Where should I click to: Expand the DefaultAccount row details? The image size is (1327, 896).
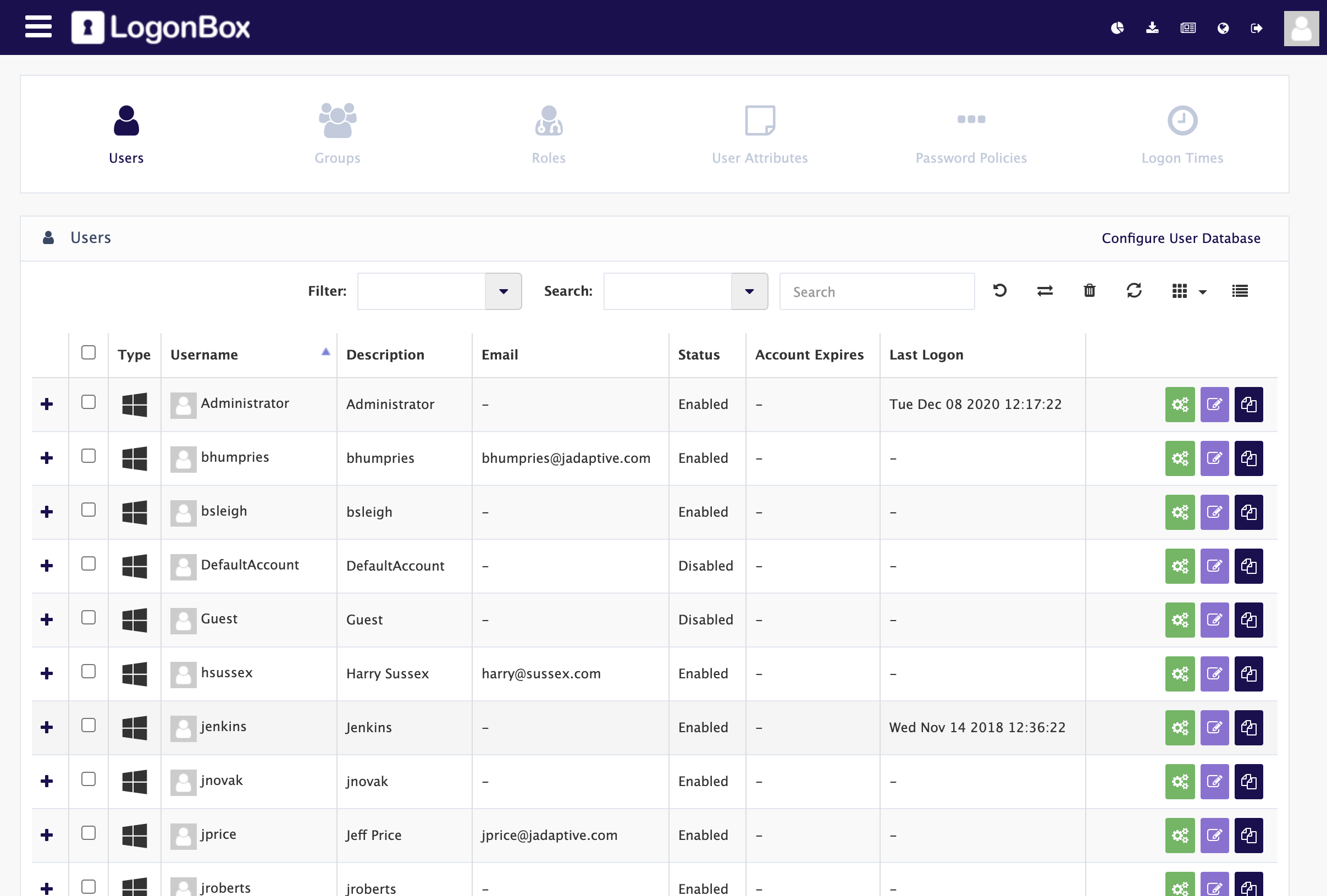click(47, 566)
